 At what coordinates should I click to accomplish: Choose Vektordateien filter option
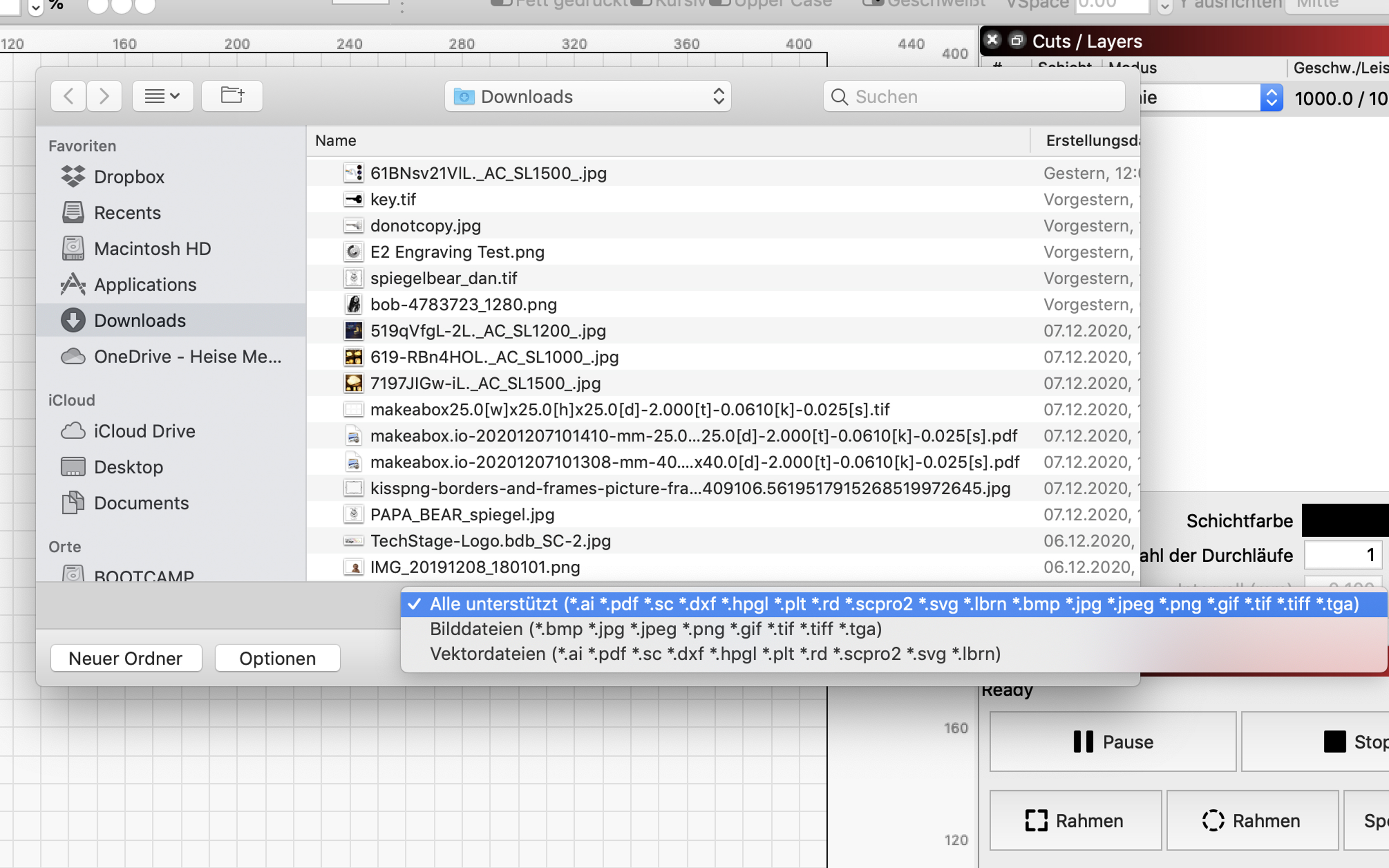(x=715, y=654)
